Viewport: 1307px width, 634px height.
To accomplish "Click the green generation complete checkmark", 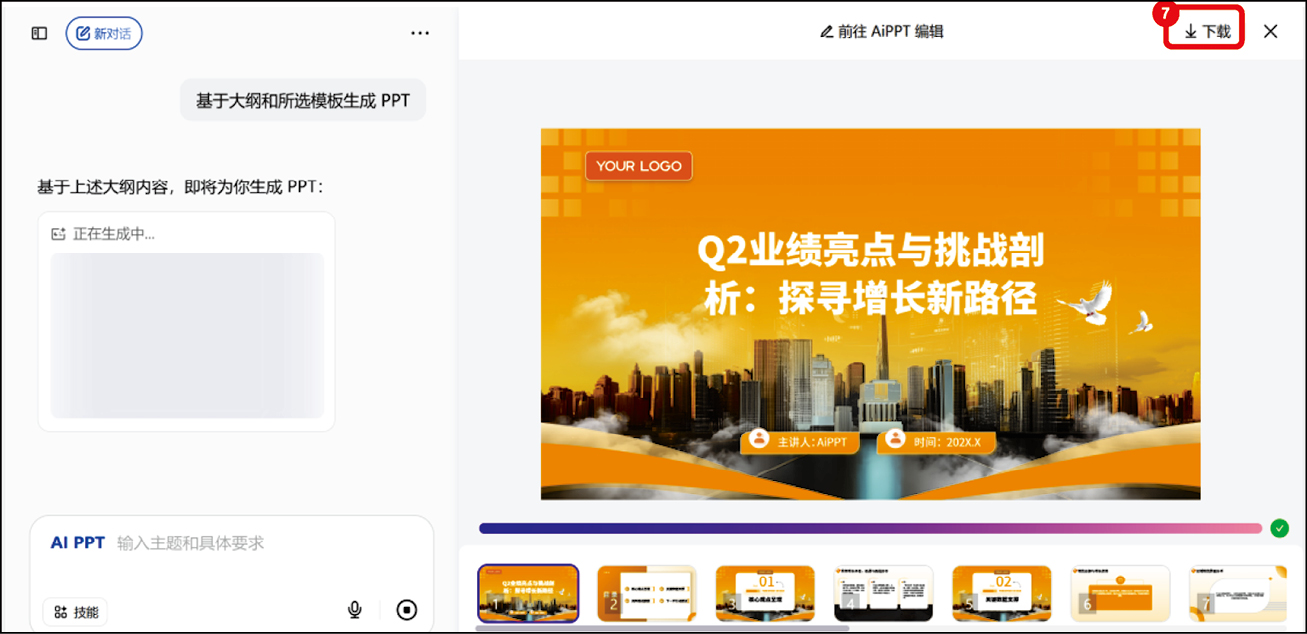I will [x=1279, y=528].
